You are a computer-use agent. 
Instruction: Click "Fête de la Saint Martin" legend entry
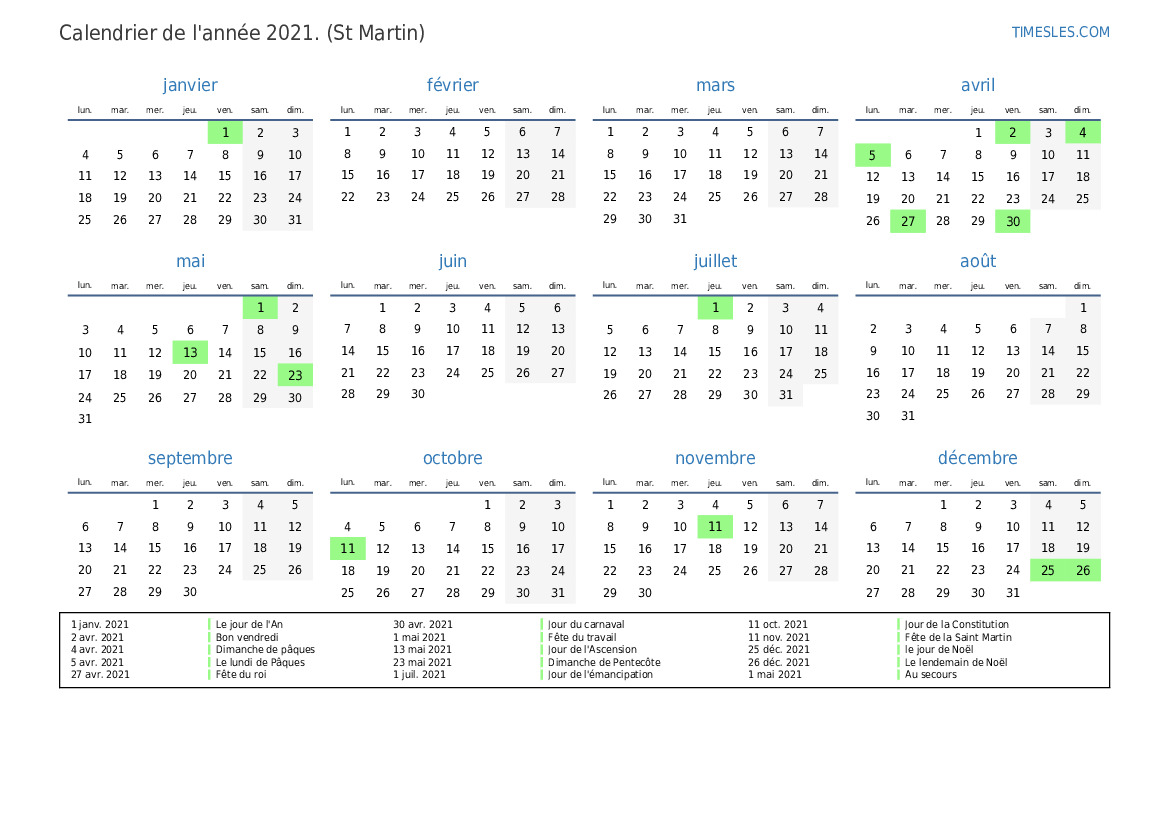tap(958, 637)
